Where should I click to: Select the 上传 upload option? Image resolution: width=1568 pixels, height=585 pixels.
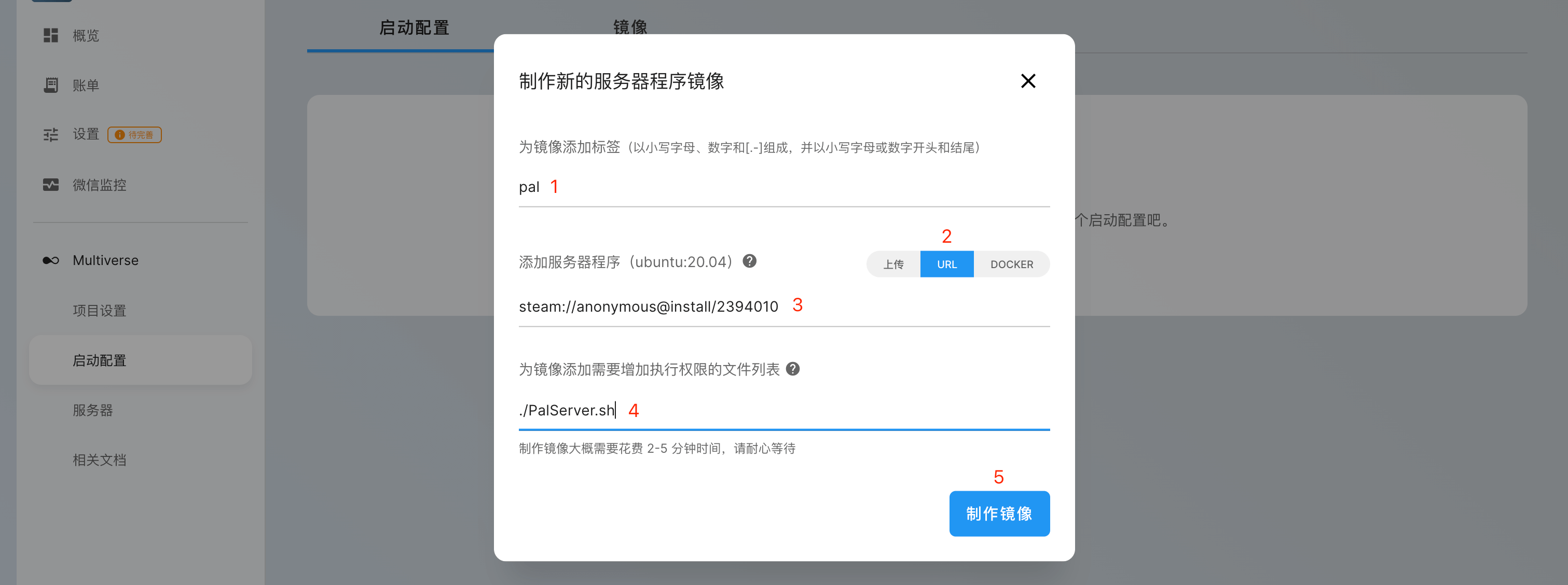point(893,264)
